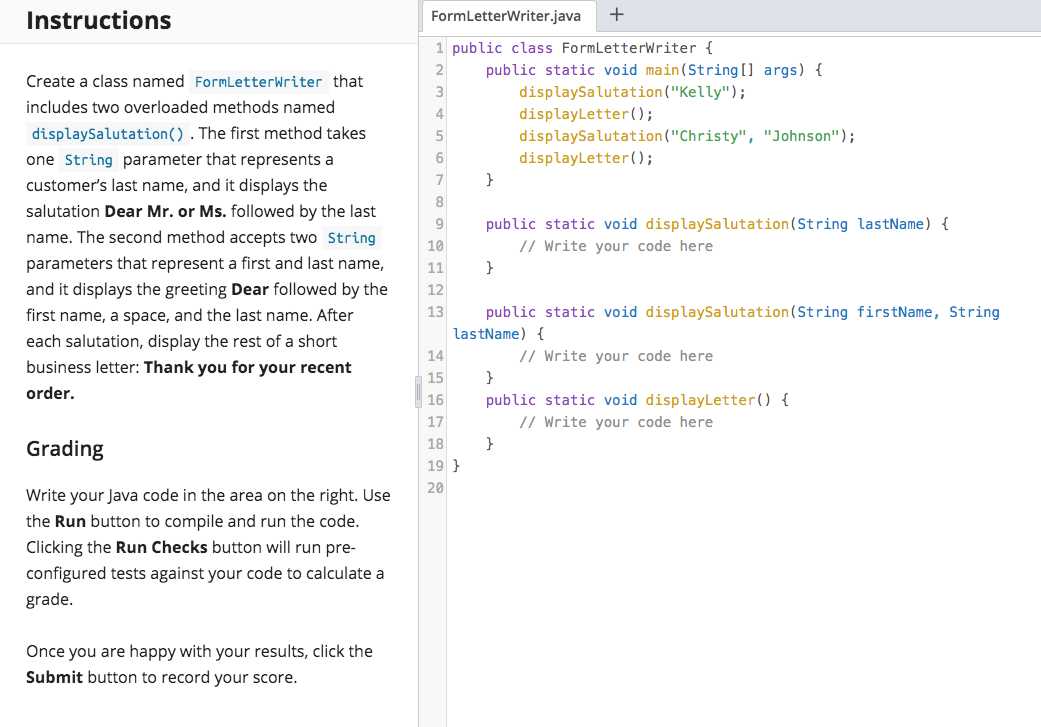Click the Instructions heading

tap(97, 20)
